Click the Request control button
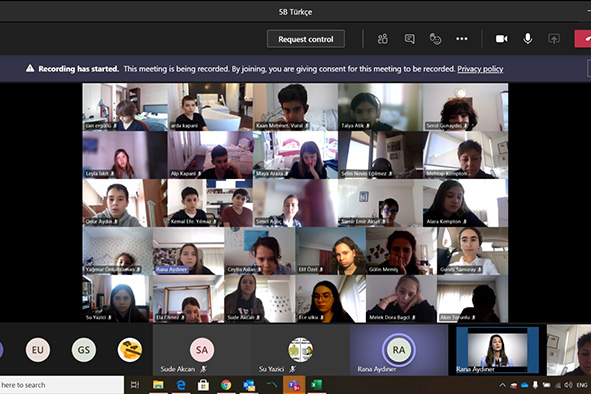The width and height of the screenshot is (591, 394). click(306, 39)
